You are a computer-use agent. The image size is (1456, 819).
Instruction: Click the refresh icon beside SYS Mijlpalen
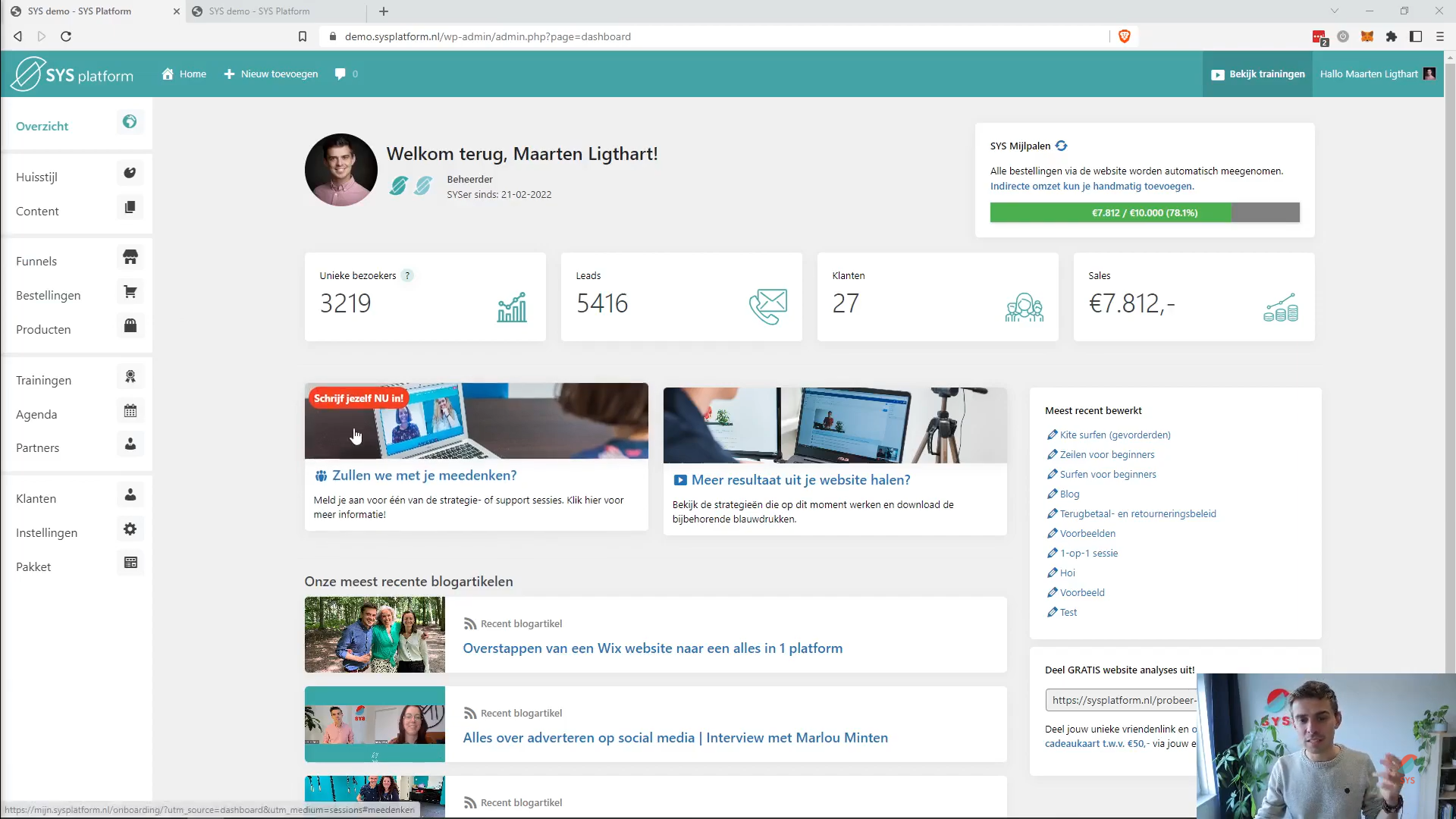1060,146
